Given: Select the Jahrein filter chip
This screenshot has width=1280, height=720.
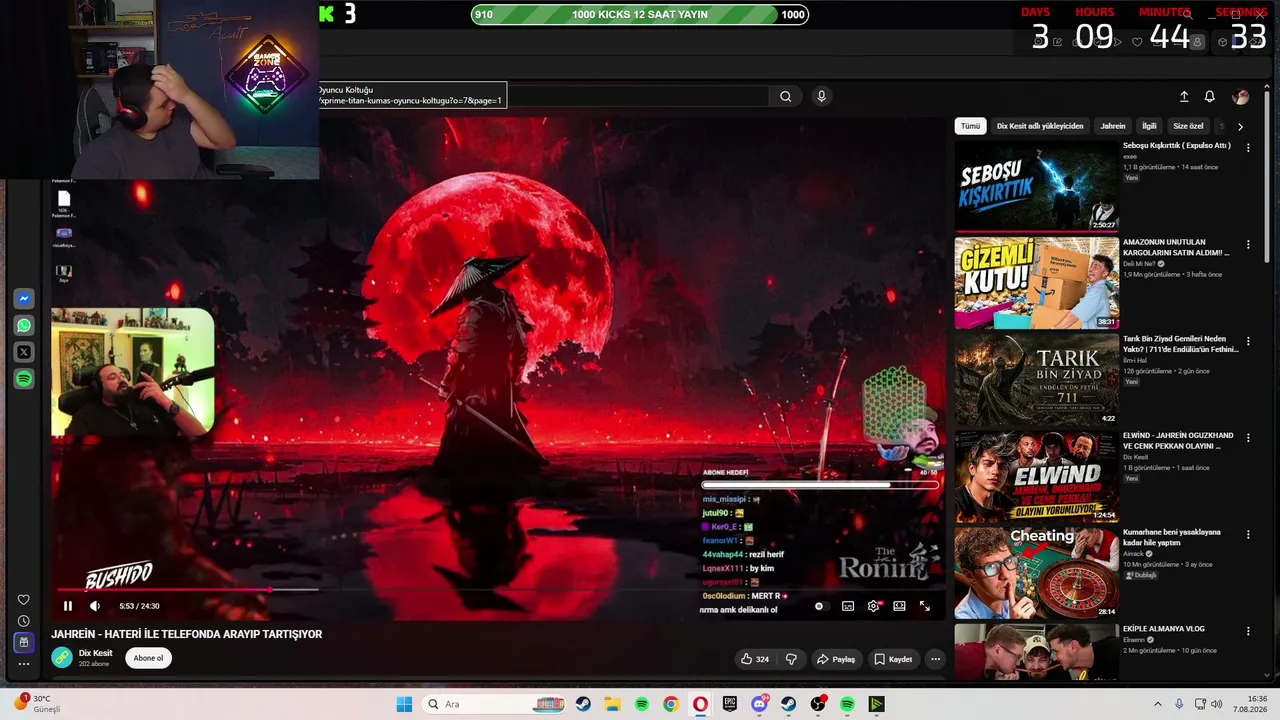Looking at the screenshot, I should click(x=1113, y=126).
